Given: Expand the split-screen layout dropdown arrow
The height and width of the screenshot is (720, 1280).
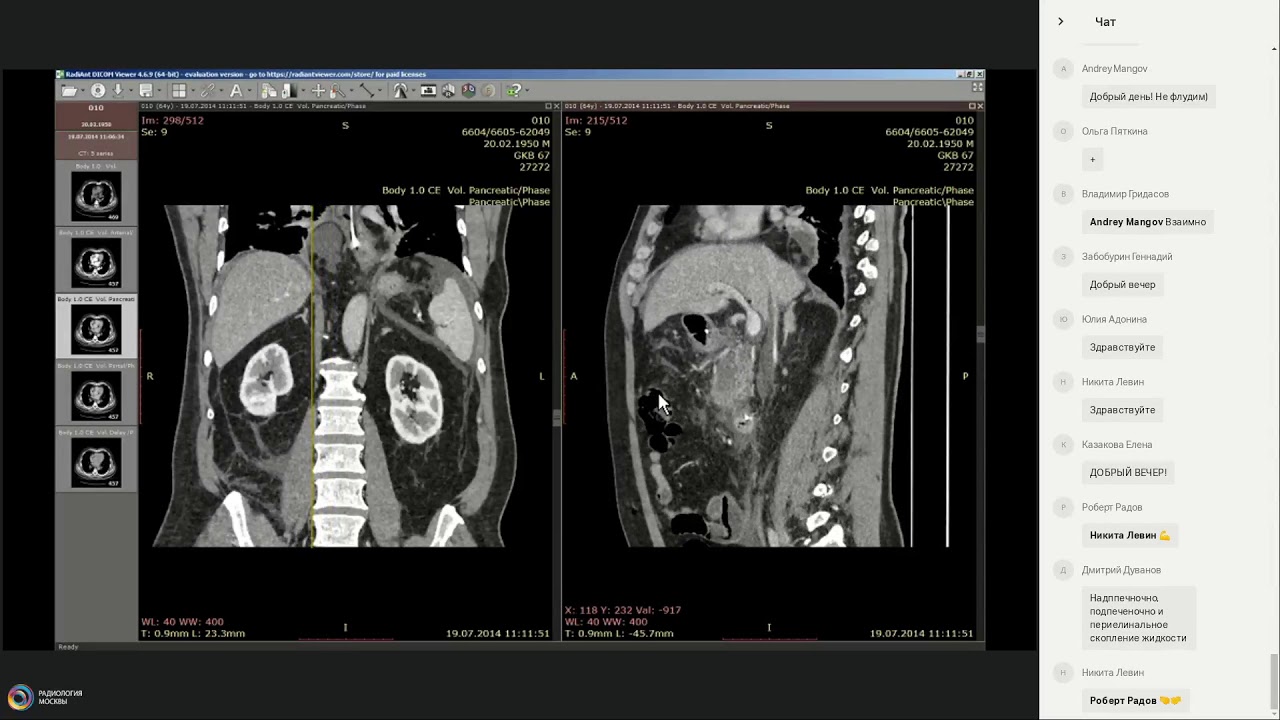Looking at the screenshot, I should point(193,90).
